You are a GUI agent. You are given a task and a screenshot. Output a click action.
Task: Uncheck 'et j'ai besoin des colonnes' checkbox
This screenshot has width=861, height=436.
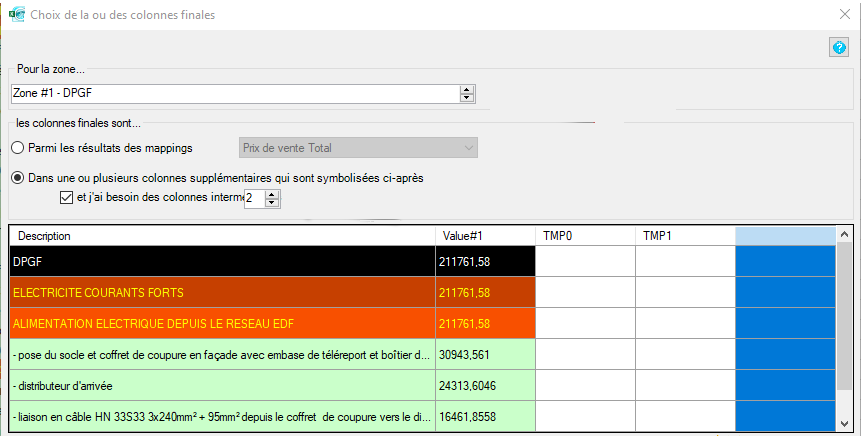[x=66, y=198]
